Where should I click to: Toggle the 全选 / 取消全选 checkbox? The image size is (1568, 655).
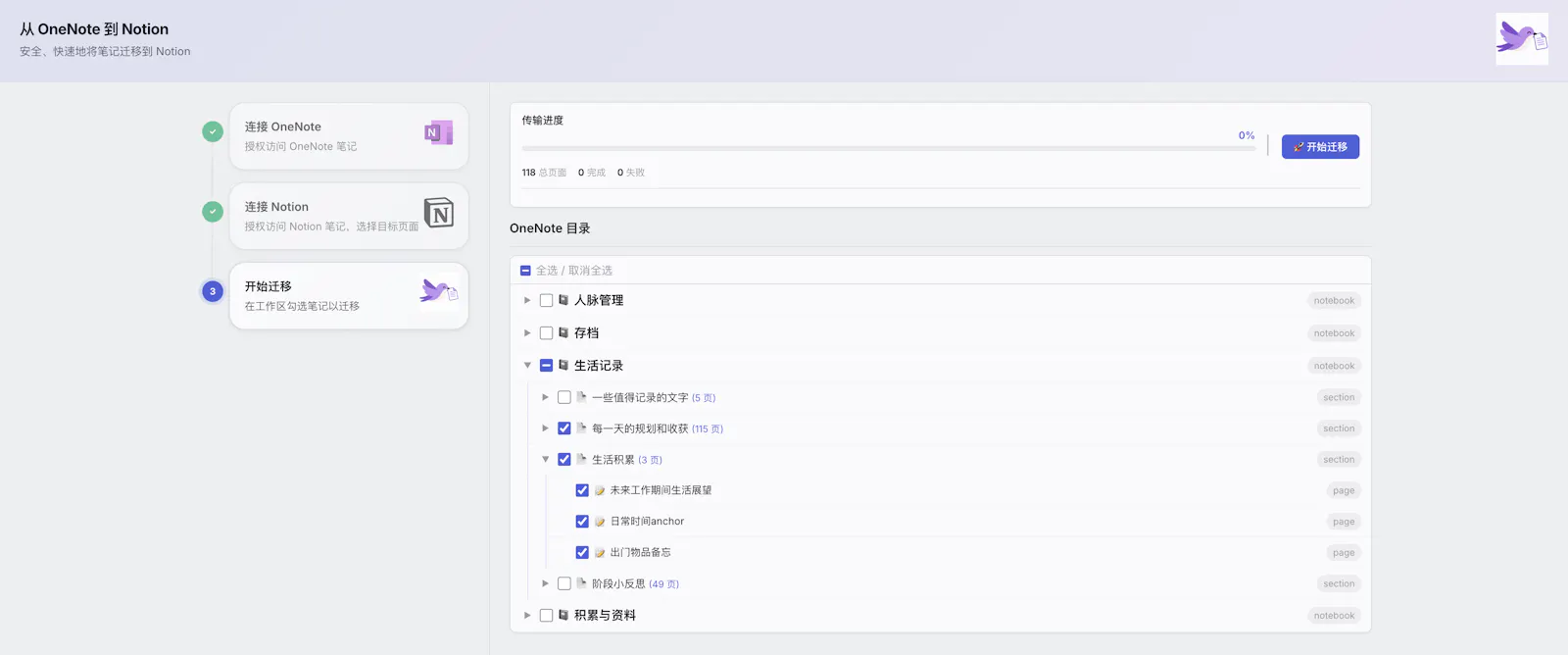[x=525, y=270]
